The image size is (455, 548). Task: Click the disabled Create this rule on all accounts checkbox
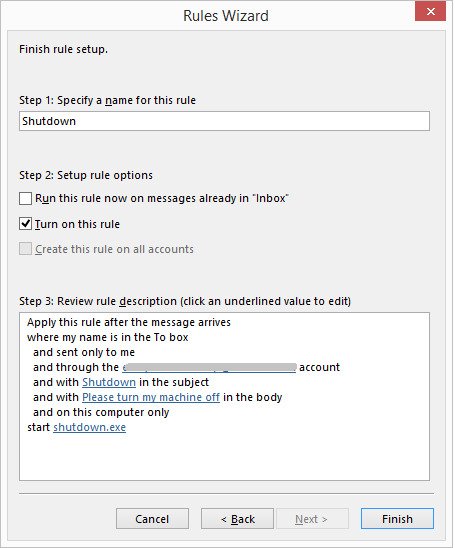click(x=26, y=249)
